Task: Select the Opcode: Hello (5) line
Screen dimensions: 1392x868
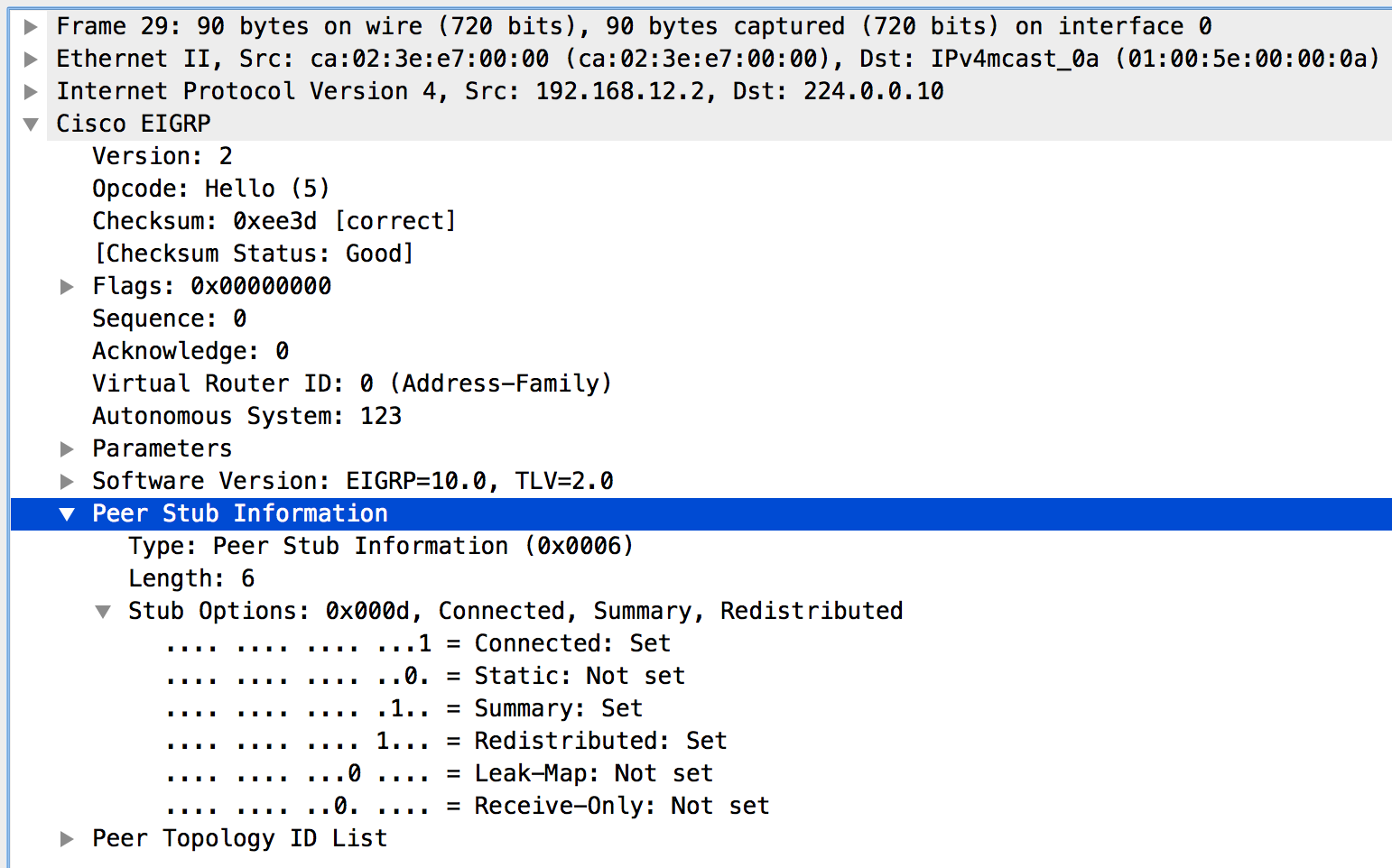Action: pyautogui.click(x=210, y=189)
